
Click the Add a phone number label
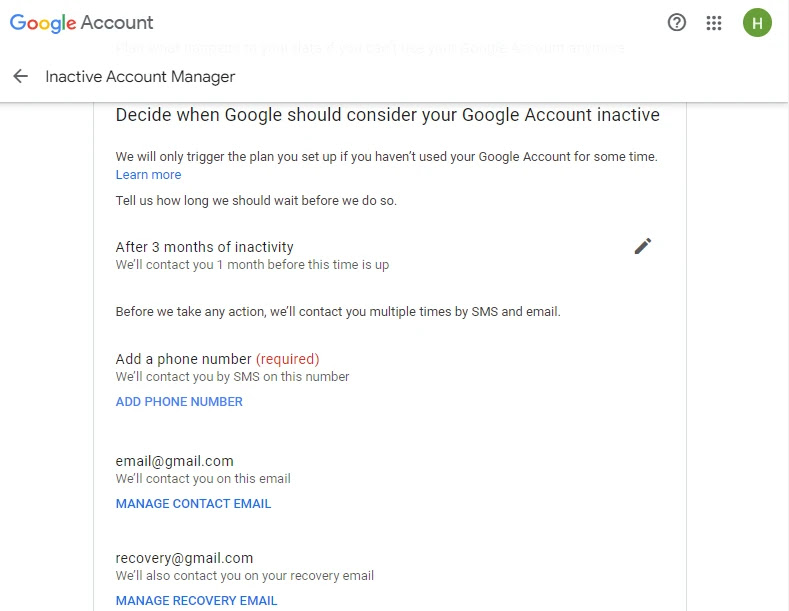click(x=183, y=359)
